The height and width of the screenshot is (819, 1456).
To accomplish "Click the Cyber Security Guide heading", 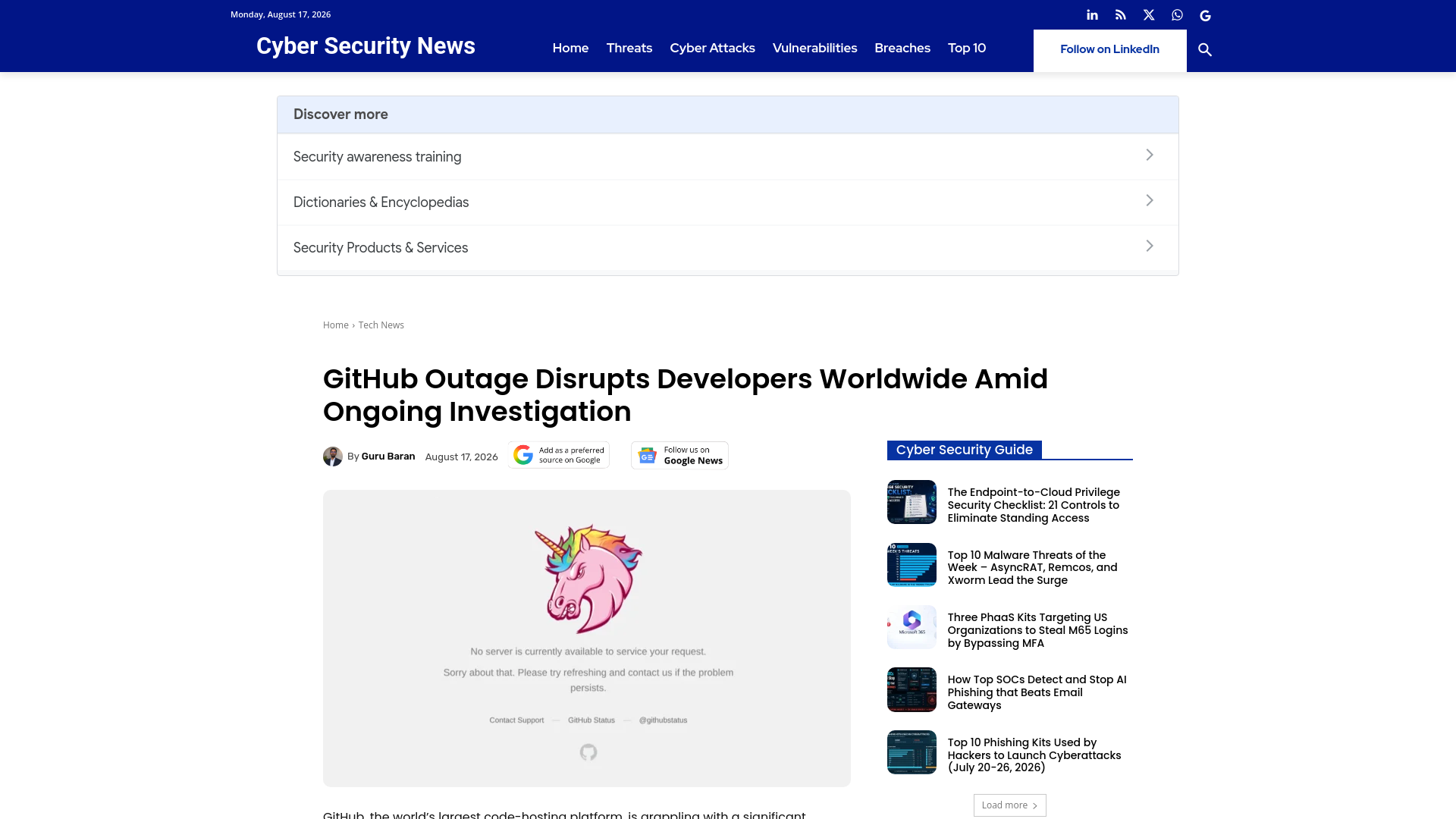I will pyautogui.click(x=964, y=450).
